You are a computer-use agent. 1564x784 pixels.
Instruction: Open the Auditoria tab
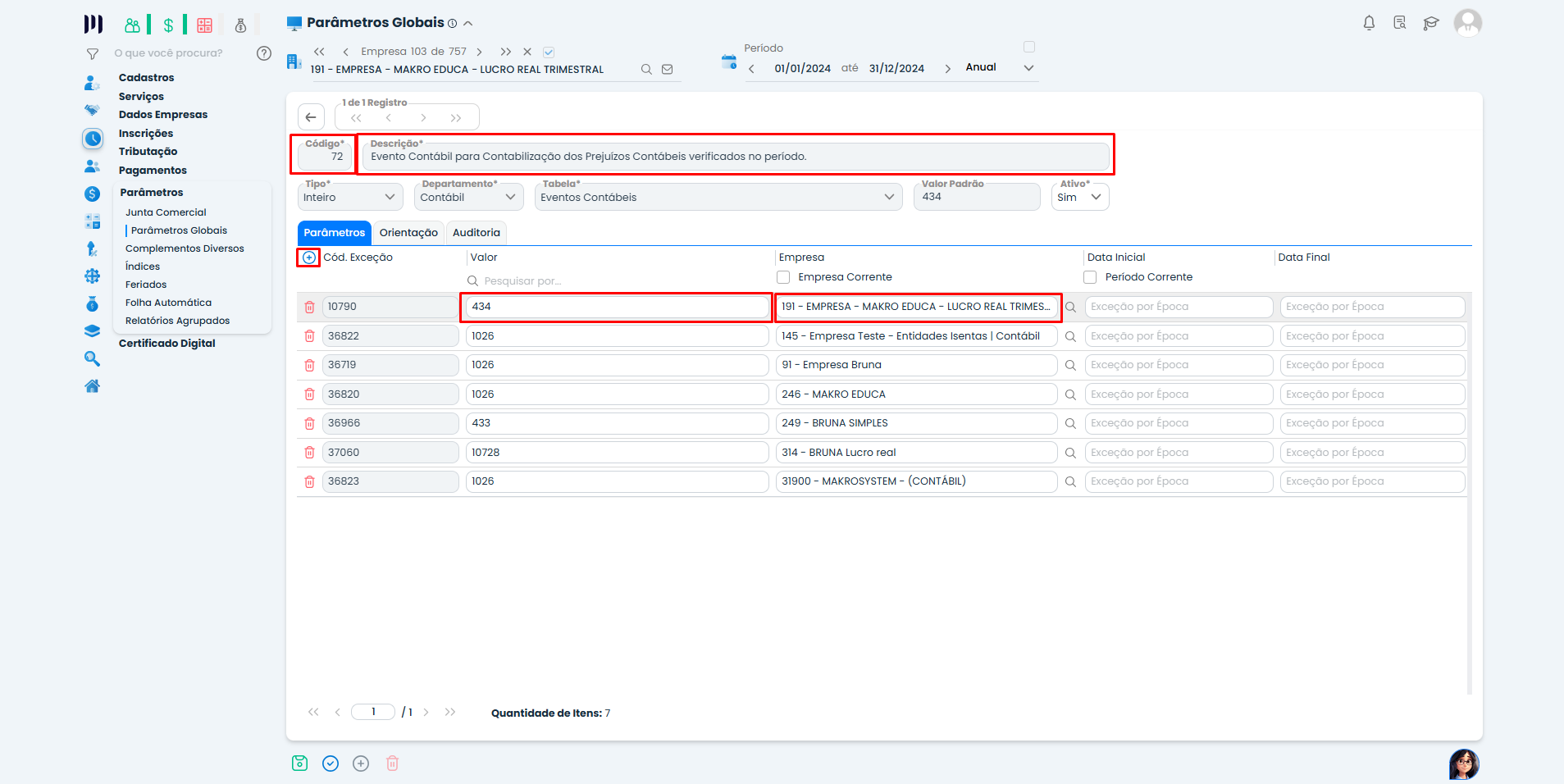476,233
